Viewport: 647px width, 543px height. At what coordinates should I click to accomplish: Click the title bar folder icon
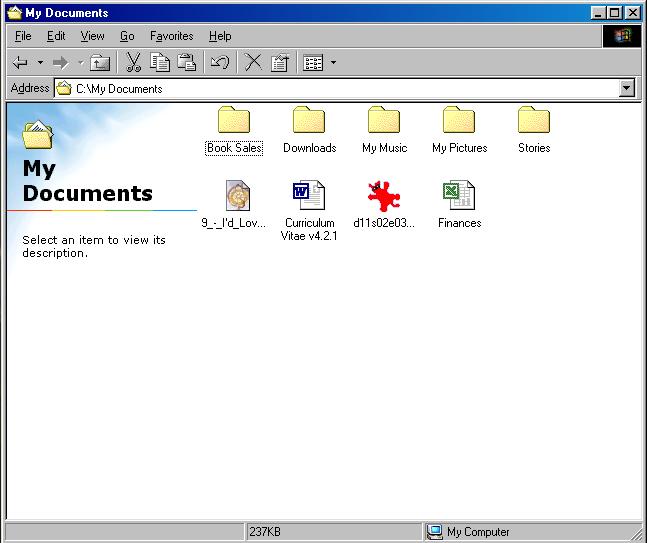tap(14, 13)
